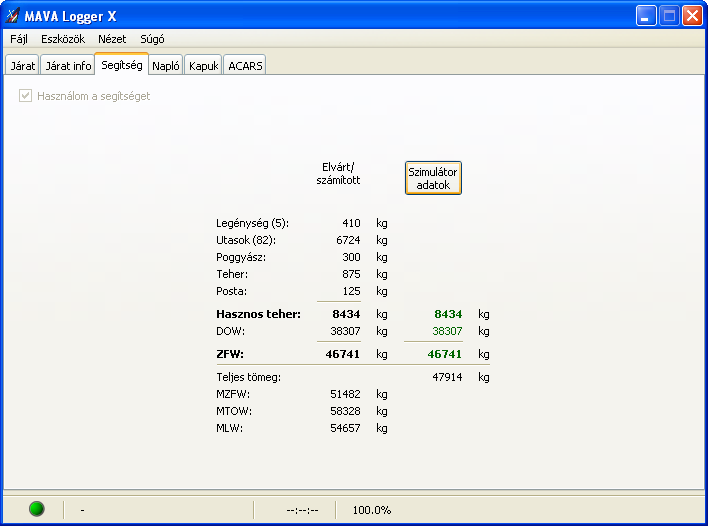Click the 'Poggyász:' label
The width and height of the screenshot is (708, 526).
point(241,257)
